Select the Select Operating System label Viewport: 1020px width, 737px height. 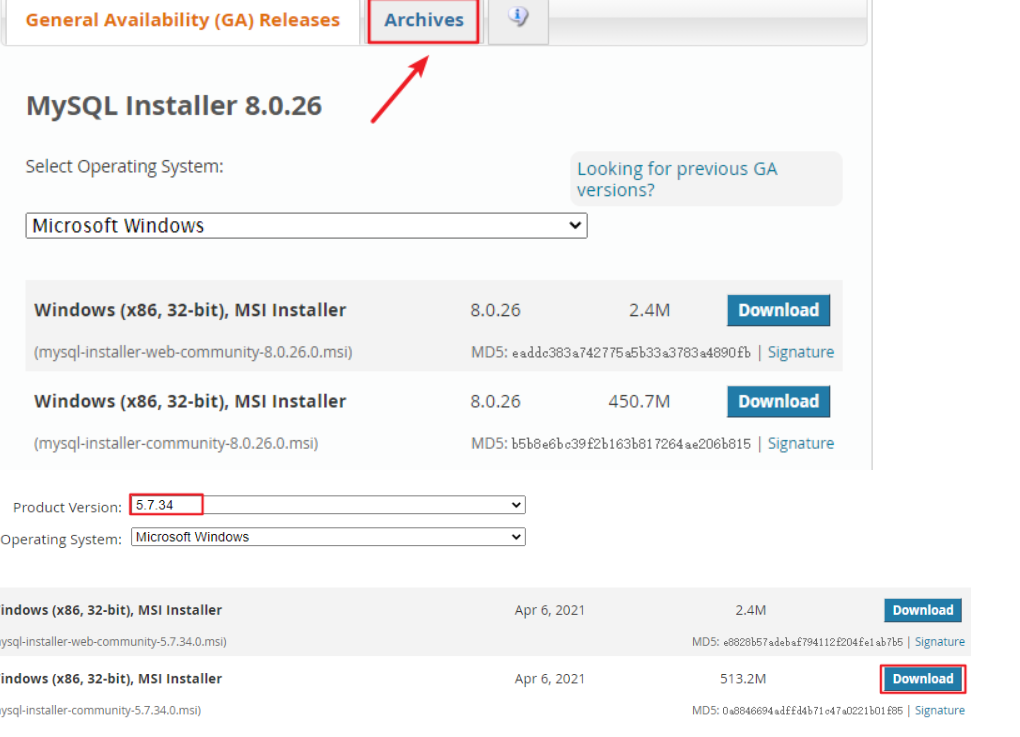[124, 167]
